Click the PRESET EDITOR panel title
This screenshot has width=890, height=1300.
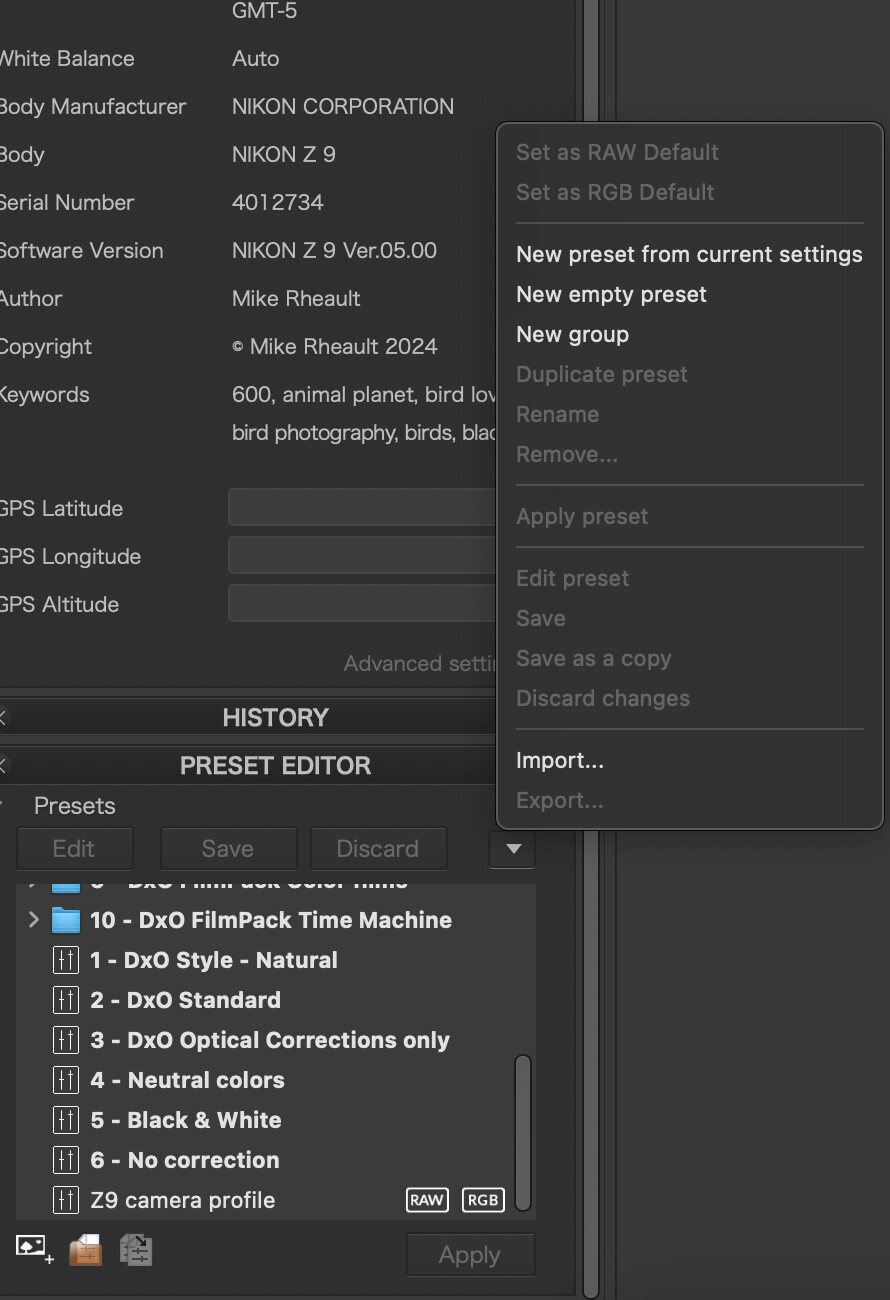[x=275, y=765]
